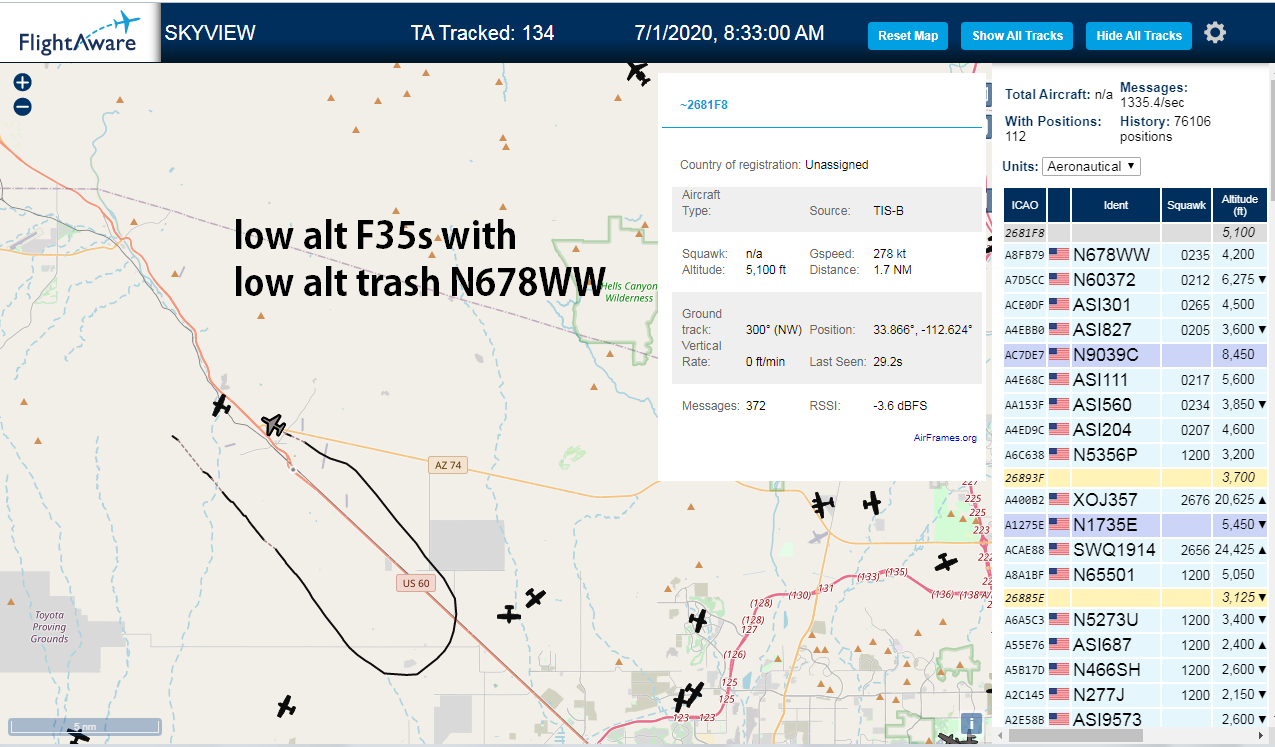The width and height of the screenshot is (1275, 747).
Task: Click the US 60 road shield on map
Action: pos(413,584)
